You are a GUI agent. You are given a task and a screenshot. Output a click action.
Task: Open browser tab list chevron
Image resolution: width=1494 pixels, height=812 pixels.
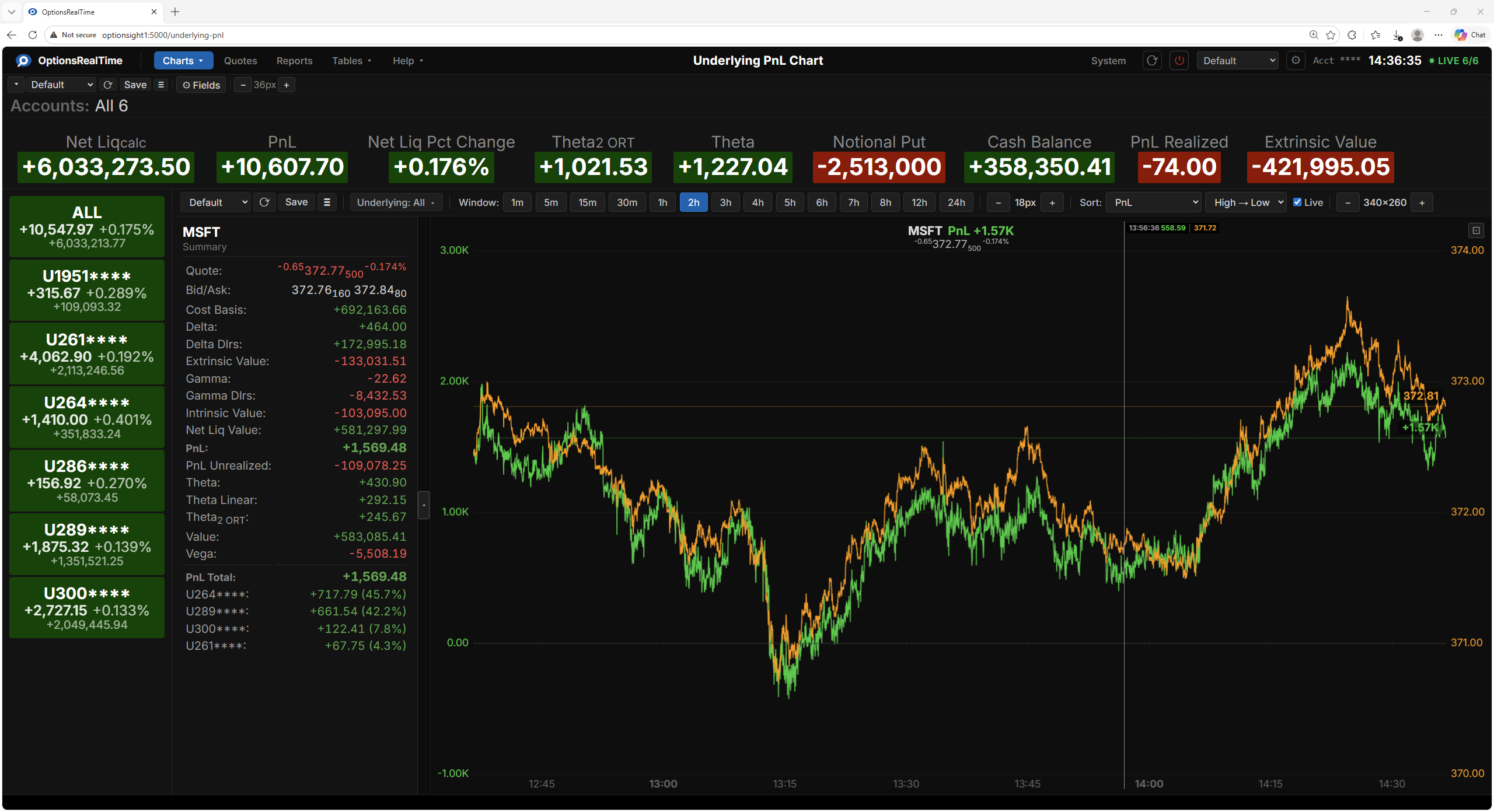pos(11,12)
